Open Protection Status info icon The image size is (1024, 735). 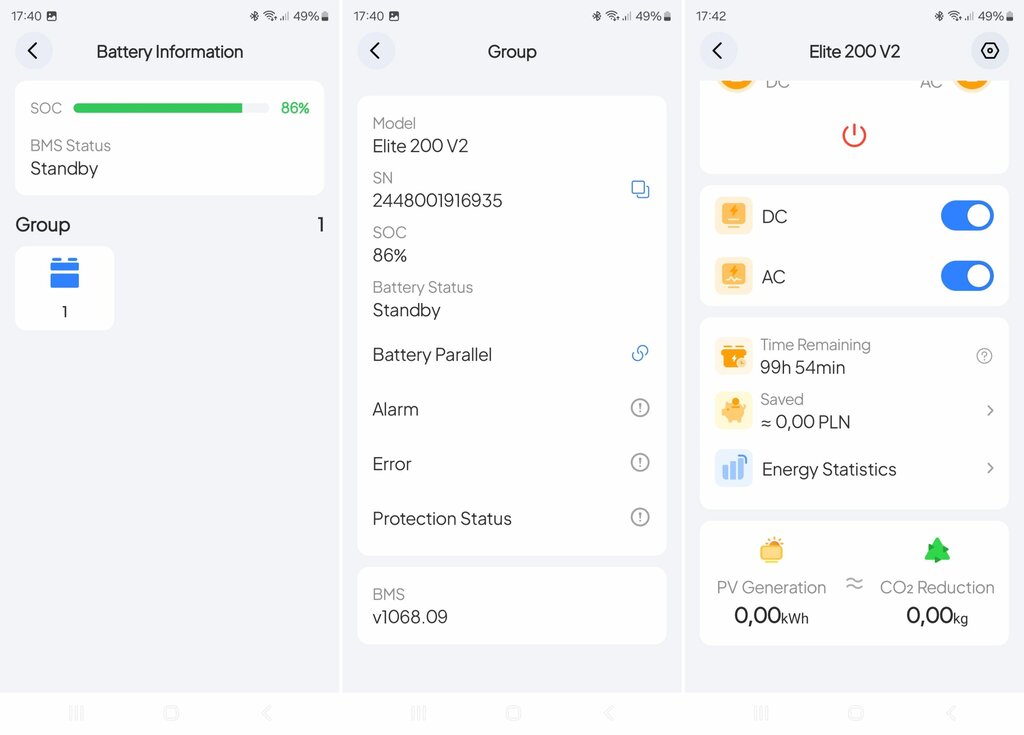pyautogui.click(x=640, y=517)
